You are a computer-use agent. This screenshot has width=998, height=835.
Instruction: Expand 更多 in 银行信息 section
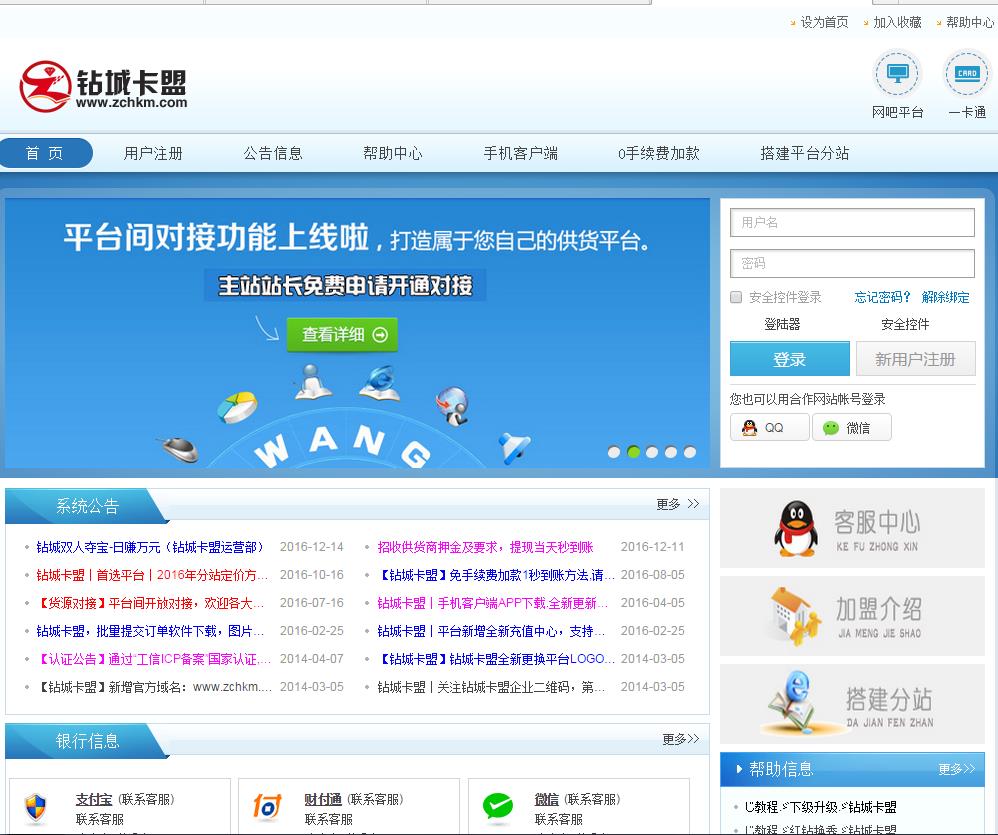[x=680, y=739]
